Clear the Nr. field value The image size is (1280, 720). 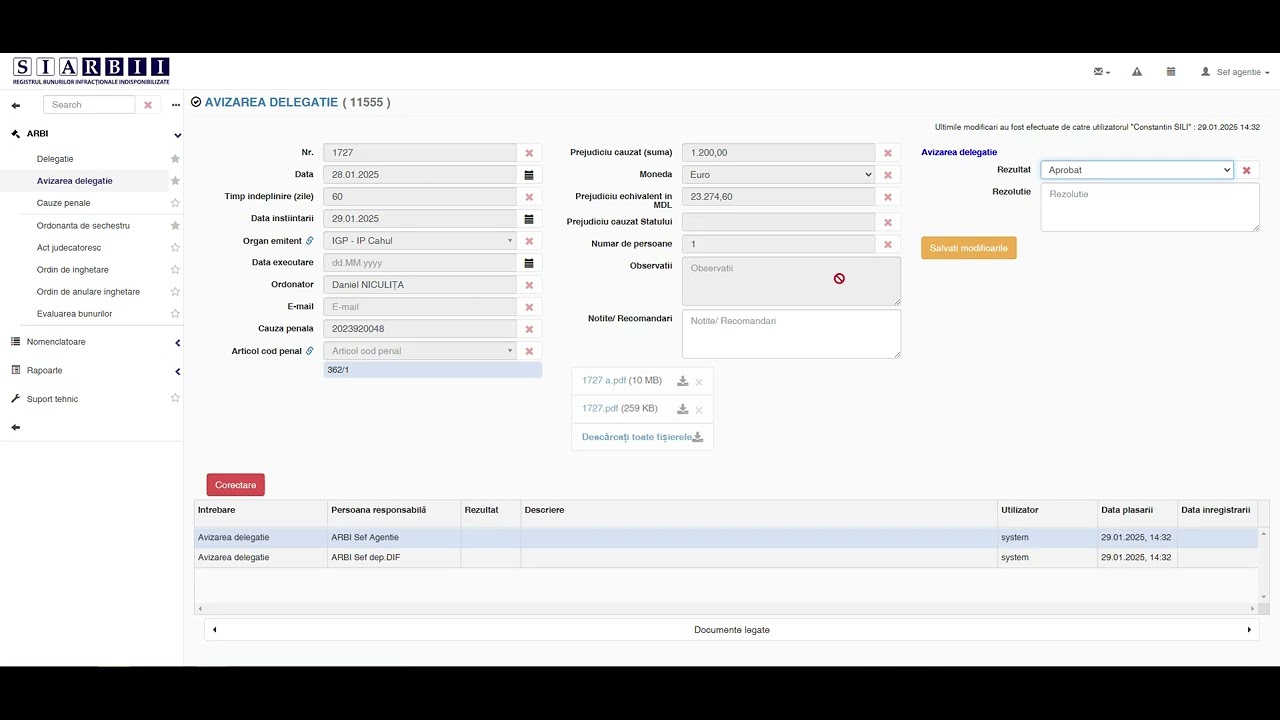529,153
